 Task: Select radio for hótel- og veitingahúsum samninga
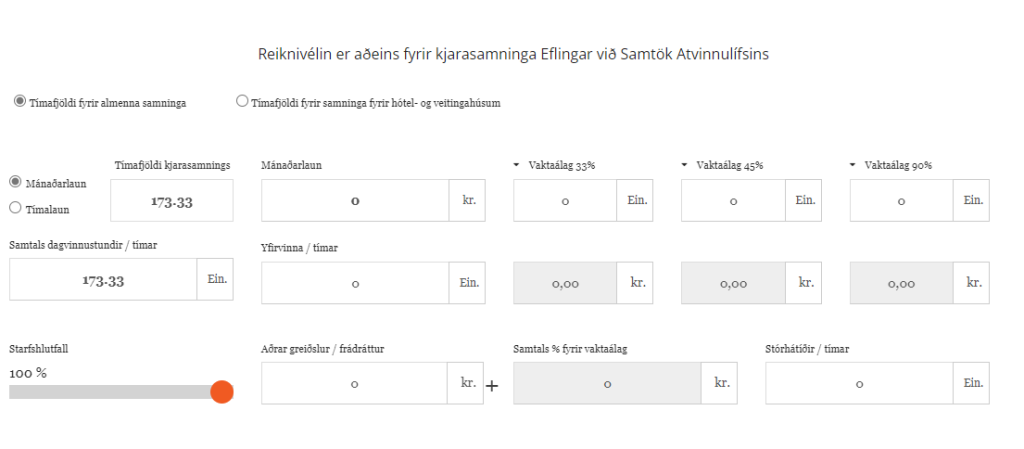coord(242,101)
